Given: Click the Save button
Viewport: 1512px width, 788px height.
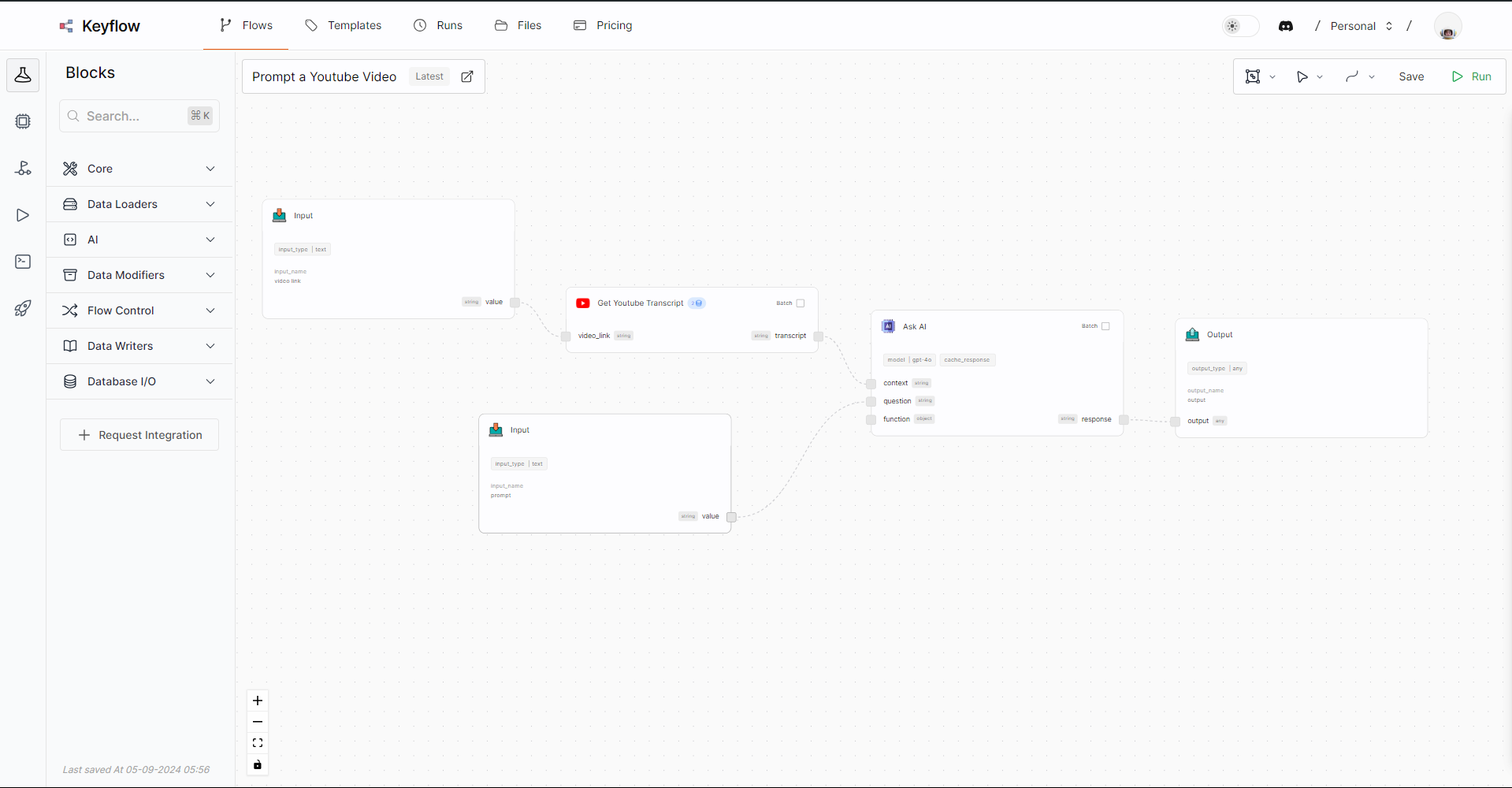Looking at the screenshot, I should [x=1411, y=76].
